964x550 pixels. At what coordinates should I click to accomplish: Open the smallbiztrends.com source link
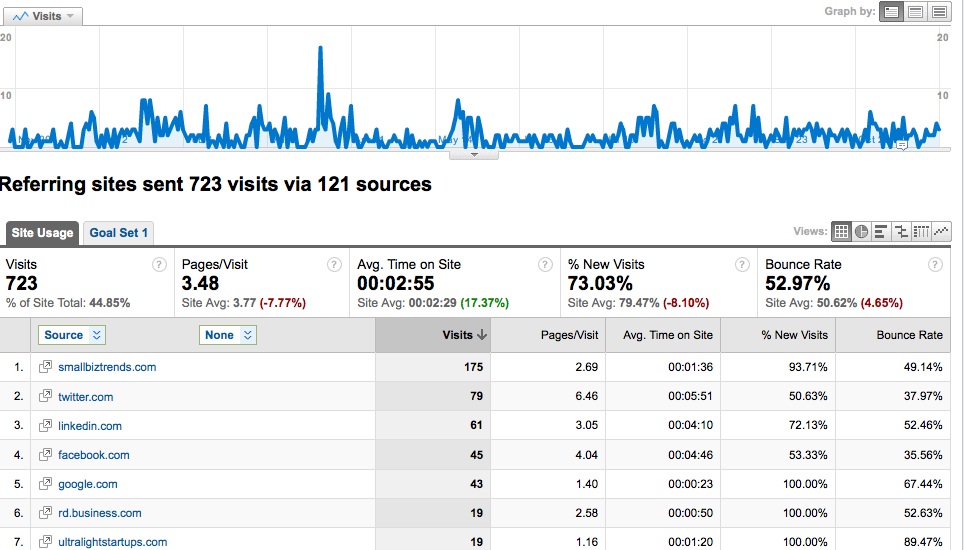(x=107, y=367)
